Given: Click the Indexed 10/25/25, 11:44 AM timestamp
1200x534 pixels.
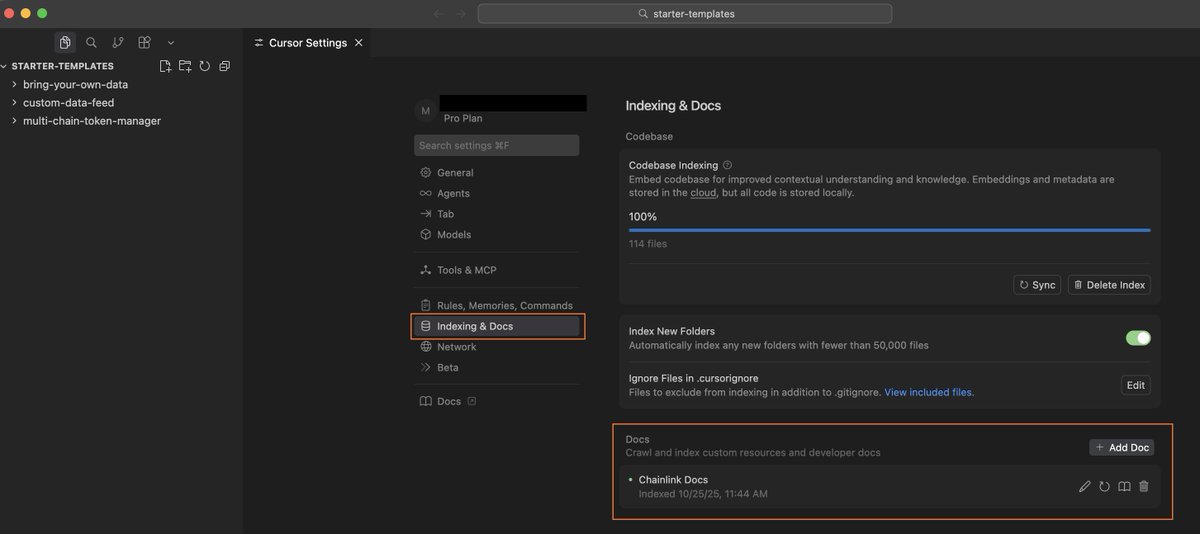Looking at the screenshot, I should 703,494.
